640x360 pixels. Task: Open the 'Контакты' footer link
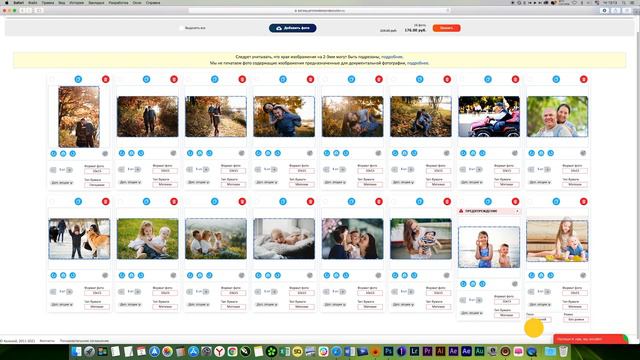click(47, 341)
